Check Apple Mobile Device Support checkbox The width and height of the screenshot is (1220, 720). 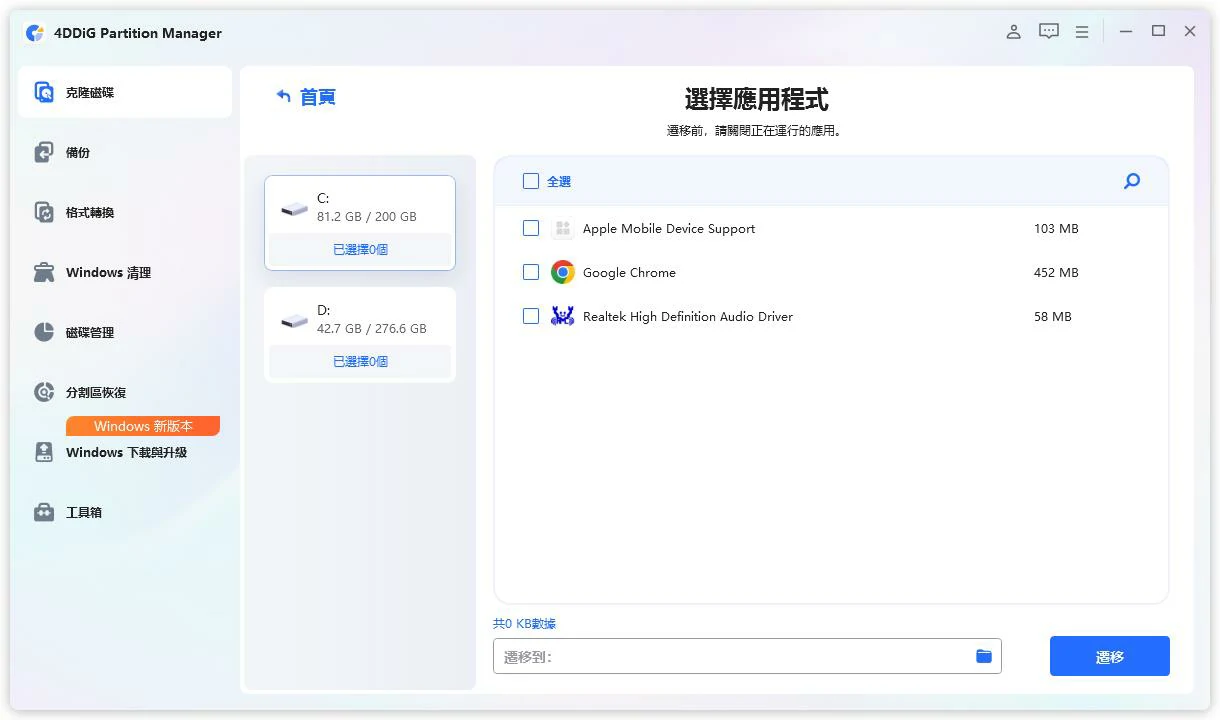tap(531, 228)
